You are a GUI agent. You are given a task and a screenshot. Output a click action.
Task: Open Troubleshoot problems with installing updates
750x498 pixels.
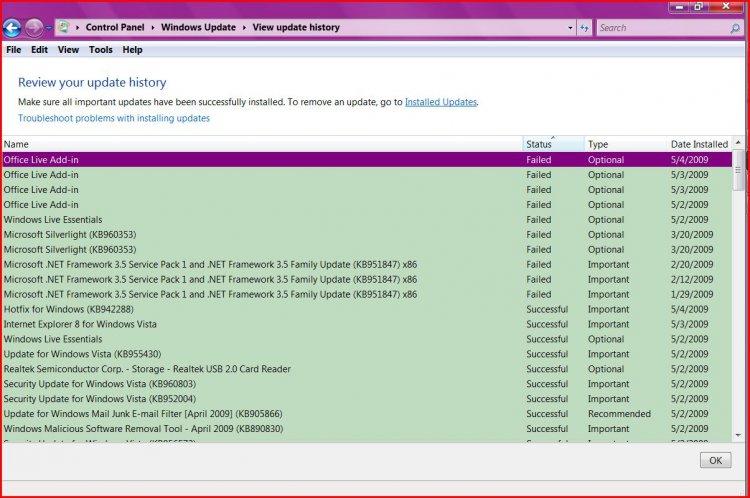click(114, 118)
